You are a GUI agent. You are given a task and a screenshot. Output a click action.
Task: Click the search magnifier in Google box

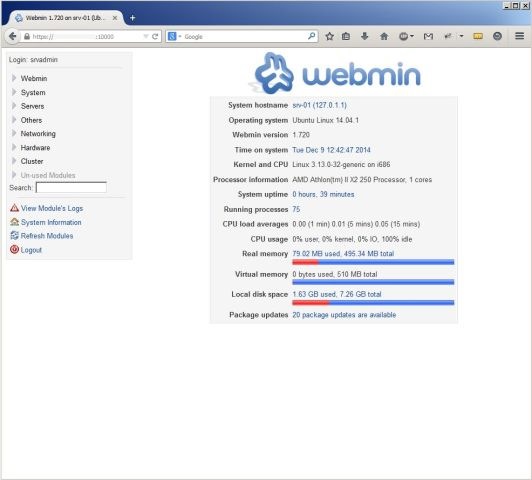click(311, 36)
